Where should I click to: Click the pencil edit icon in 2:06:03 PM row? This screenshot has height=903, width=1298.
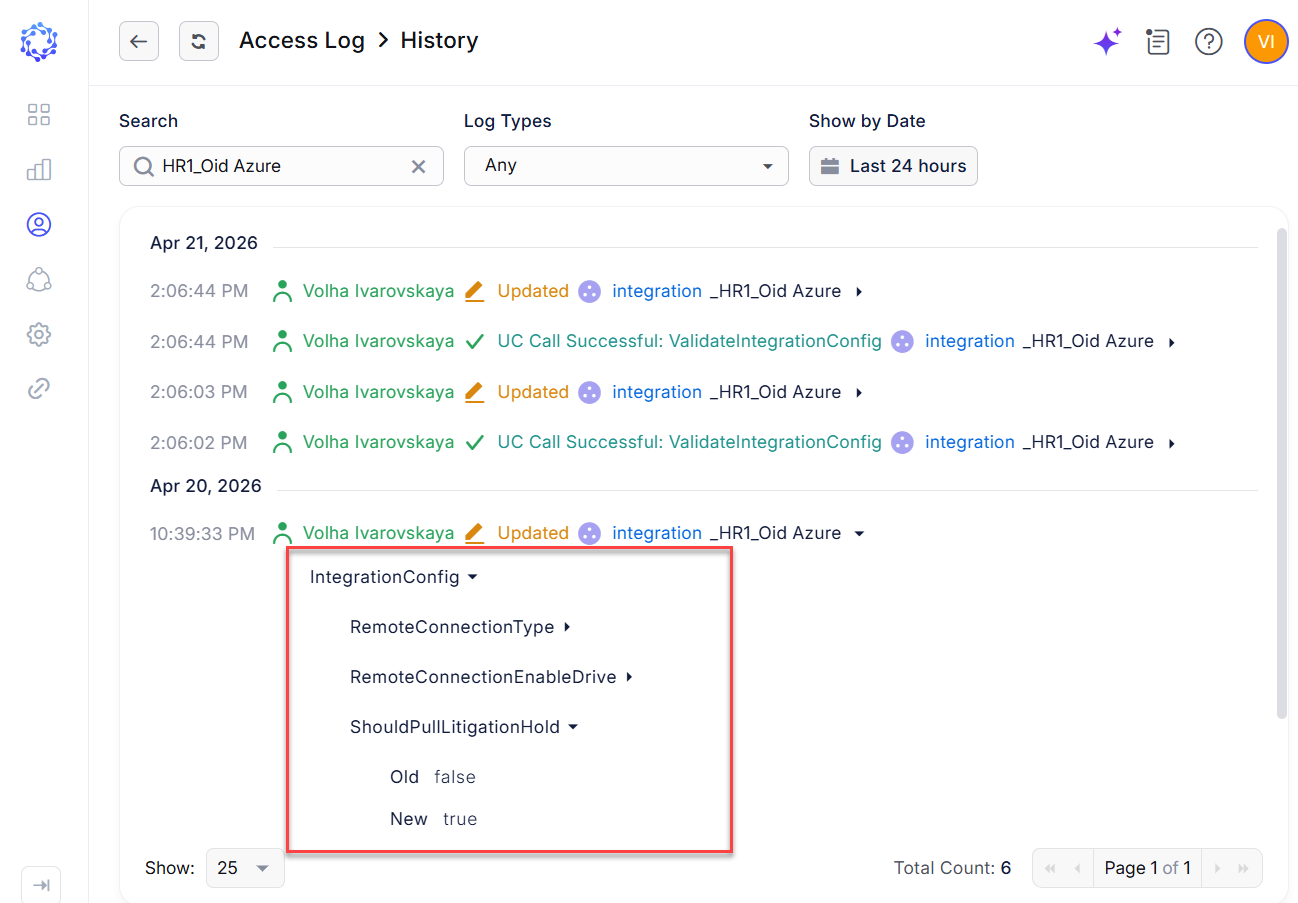pos(475,392)
